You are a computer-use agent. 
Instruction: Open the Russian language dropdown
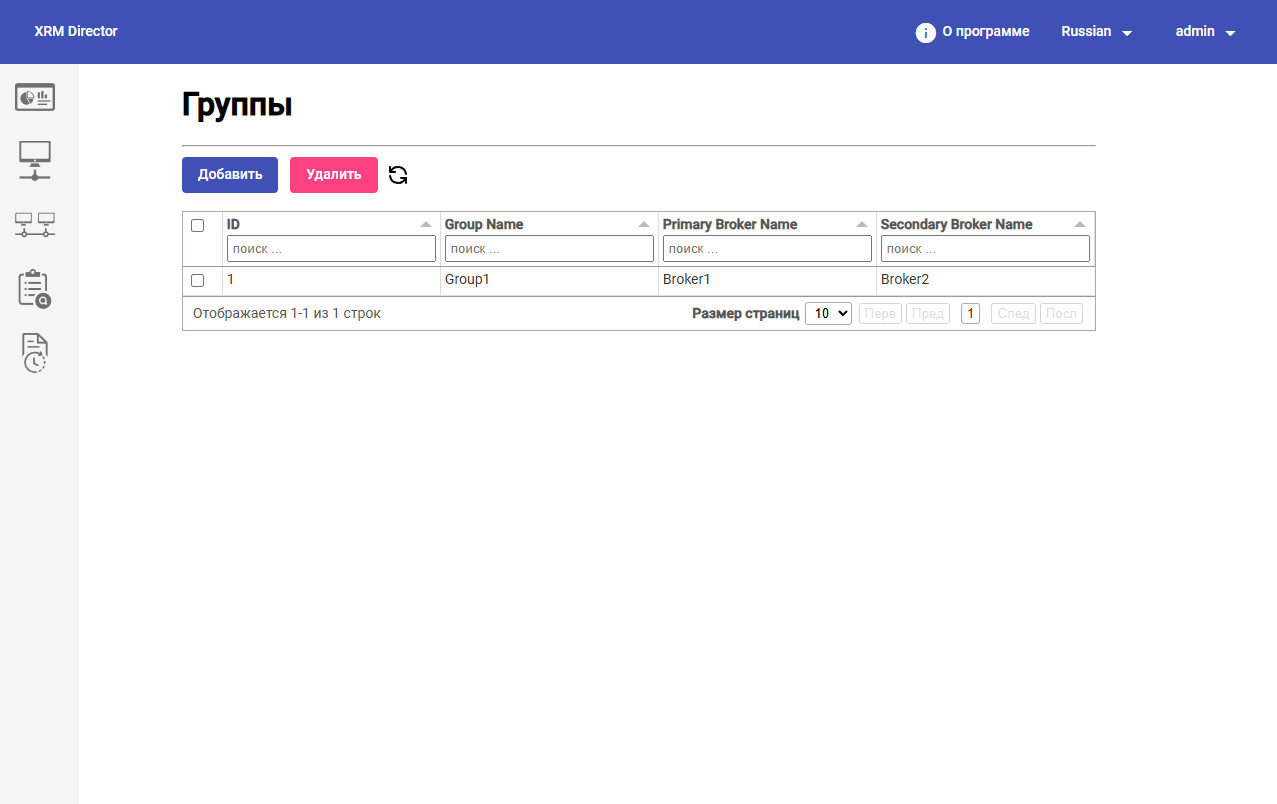tap(1096, 32)
